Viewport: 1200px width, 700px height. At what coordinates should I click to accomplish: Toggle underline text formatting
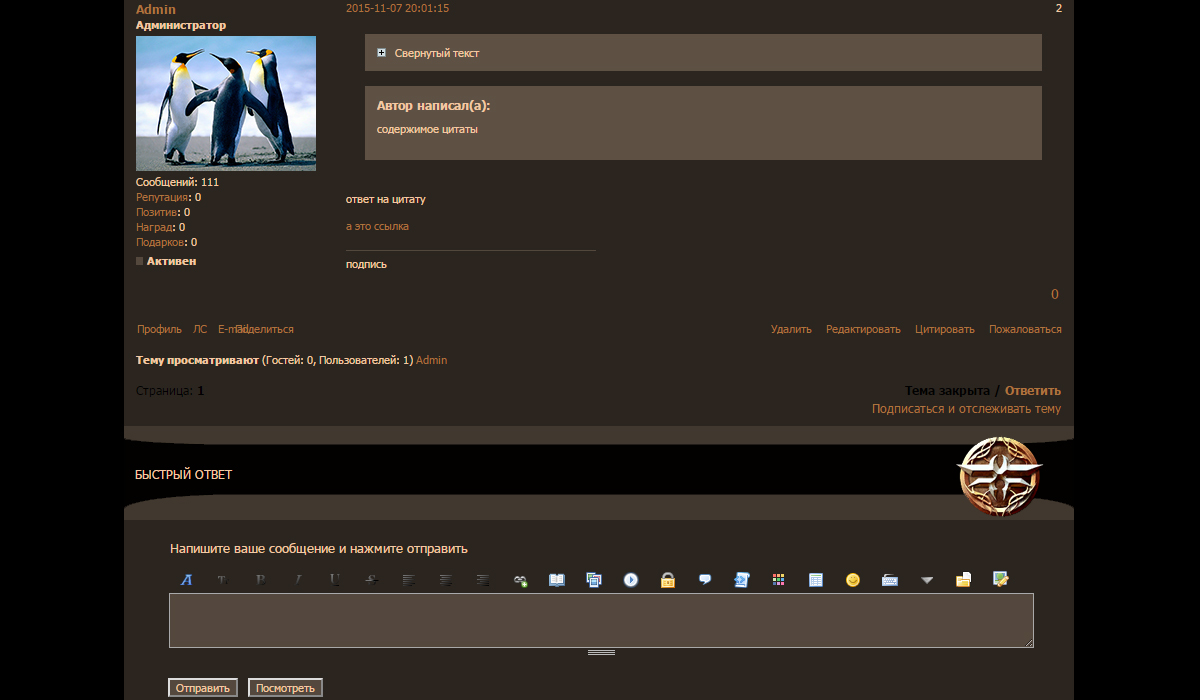pyautogui.click(x=334, y=580)
